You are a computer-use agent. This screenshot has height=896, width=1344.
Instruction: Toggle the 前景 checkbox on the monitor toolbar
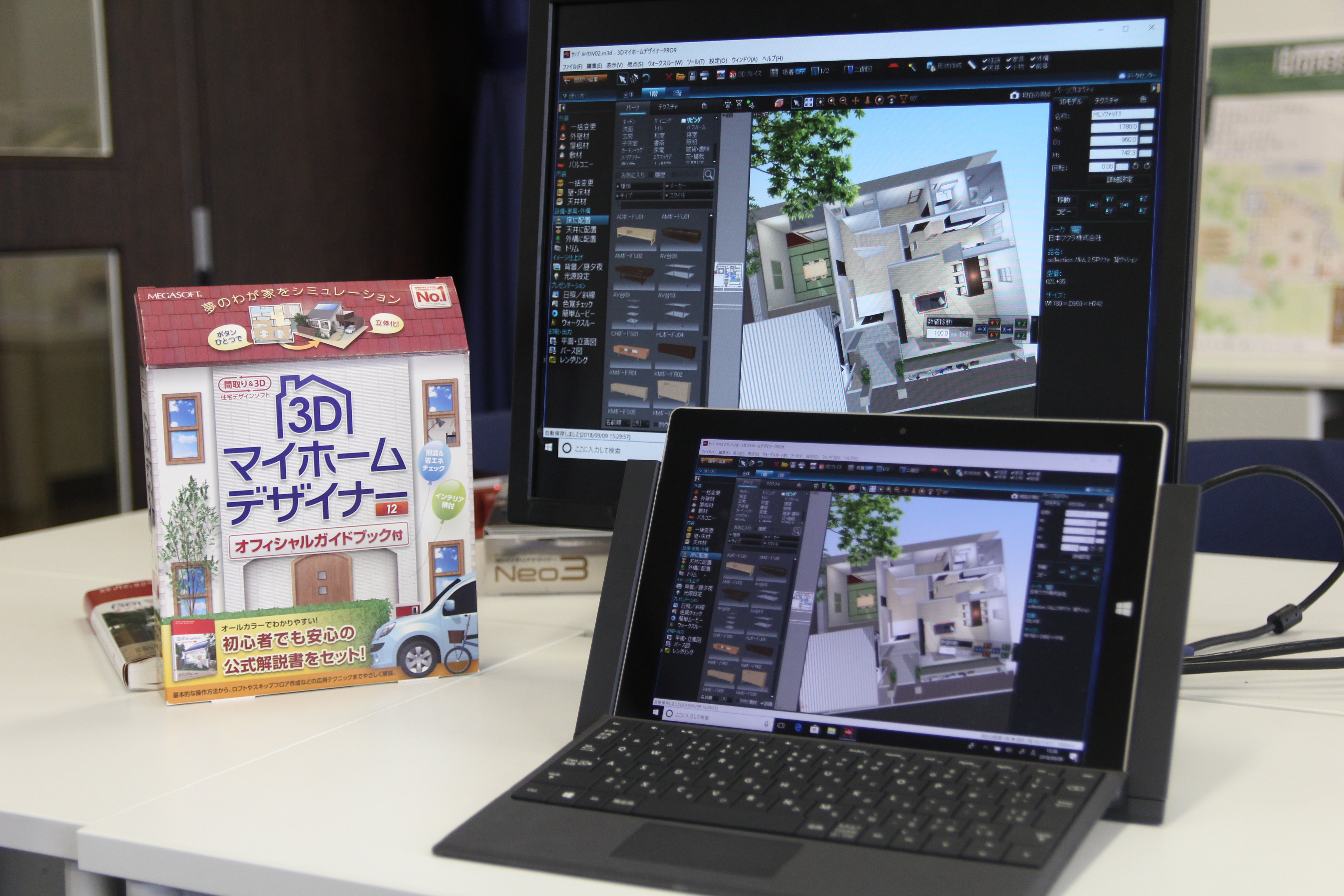[x=1039, y=66]
